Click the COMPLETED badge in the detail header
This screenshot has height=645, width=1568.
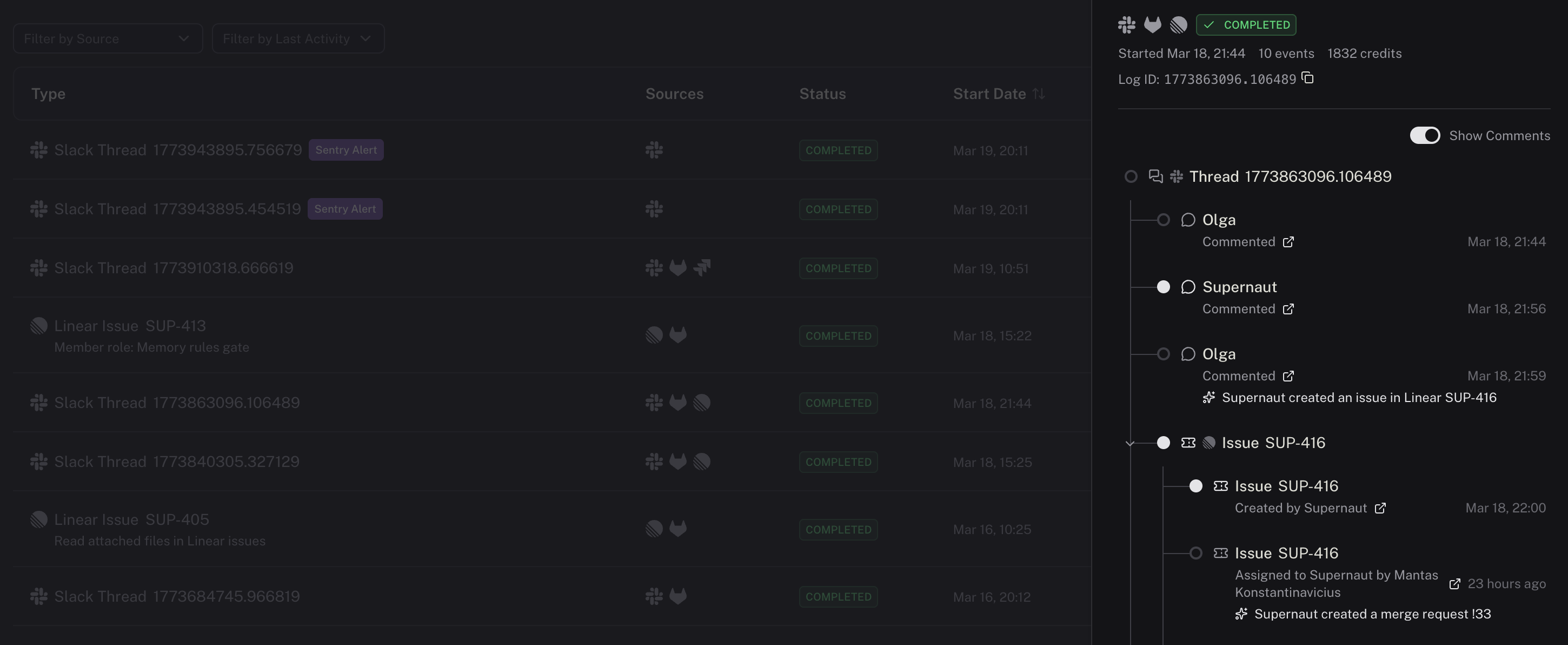point(1245,25)
